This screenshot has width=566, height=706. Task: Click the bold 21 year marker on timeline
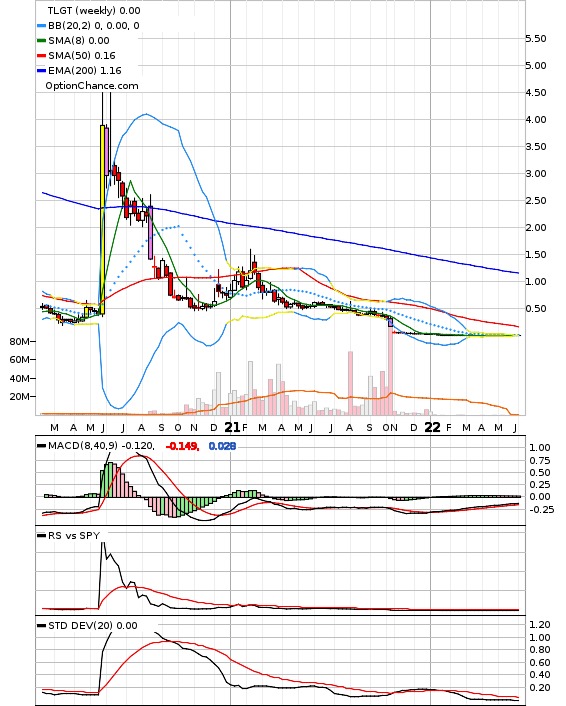point(232,427)
